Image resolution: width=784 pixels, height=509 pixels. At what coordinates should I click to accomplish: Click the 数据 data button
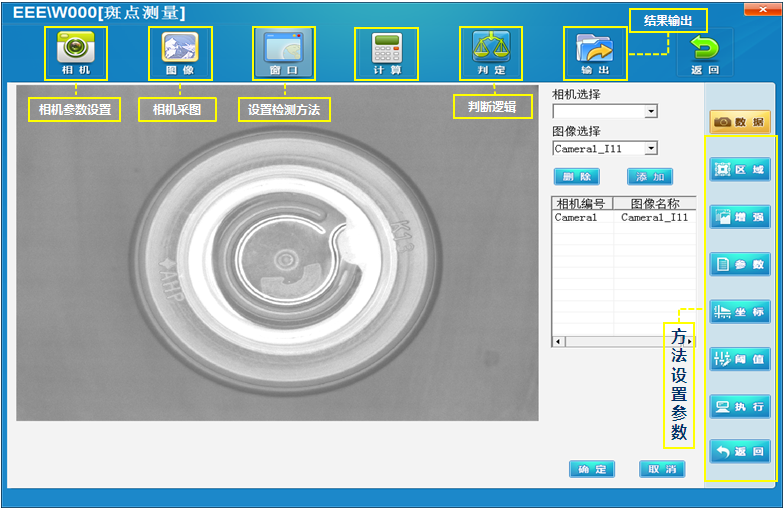[740, 122]
